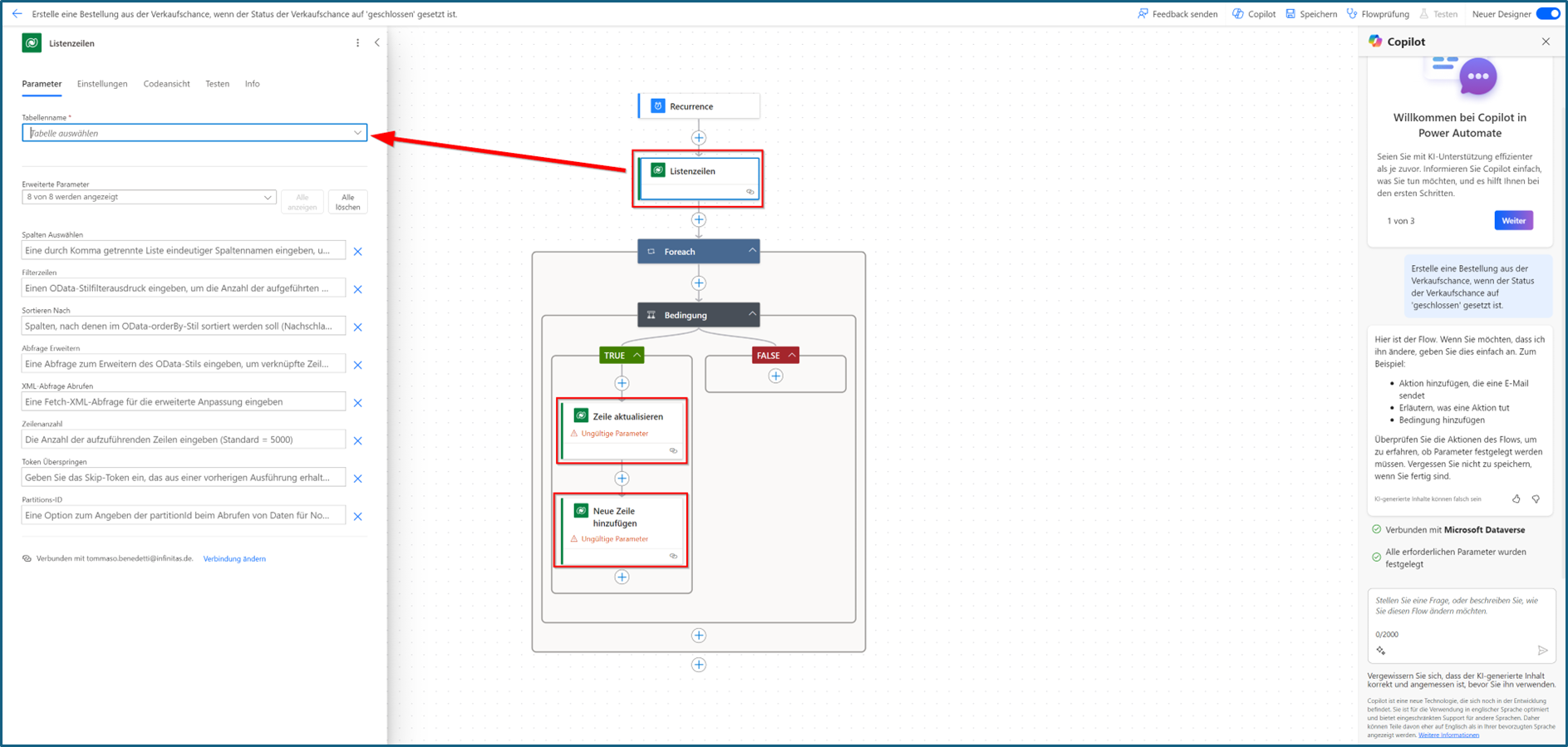Send the Copilot message
The image size is (1568, 747).
click(x=1542, y=651)
